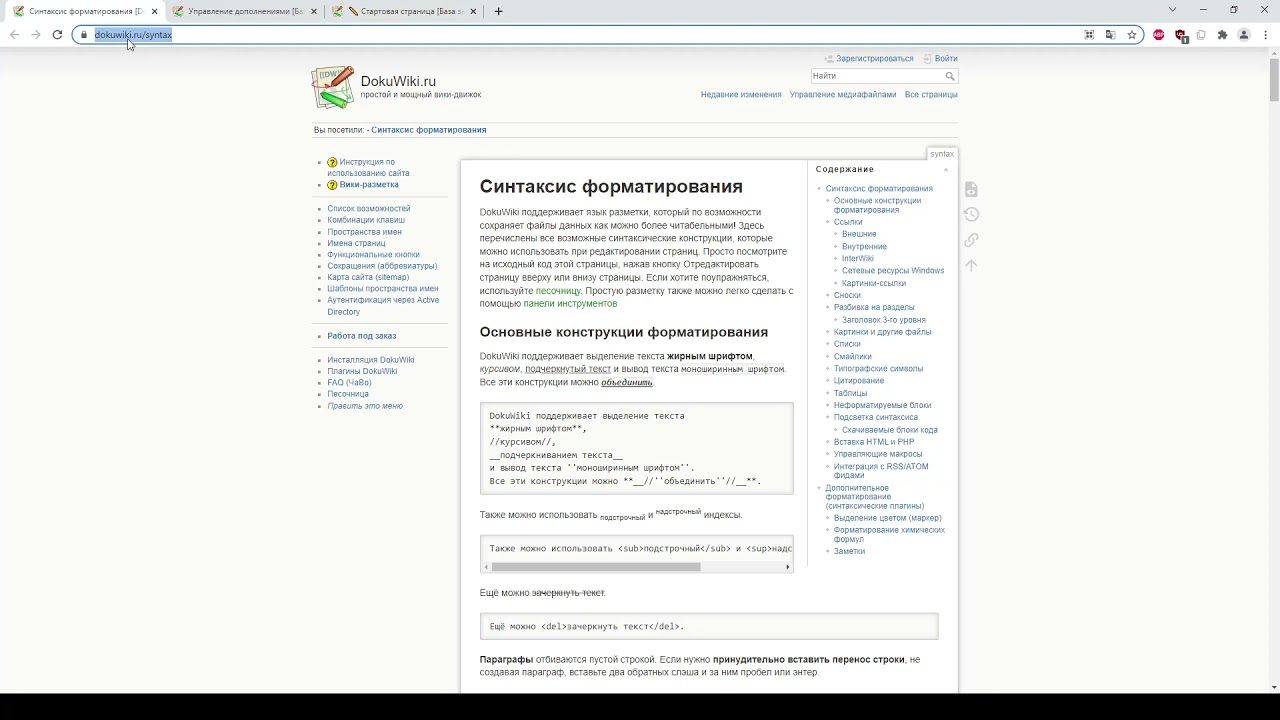1280x720 pixels.
Task: Open Работа под заказ link
Action: (x=362, y=336)
